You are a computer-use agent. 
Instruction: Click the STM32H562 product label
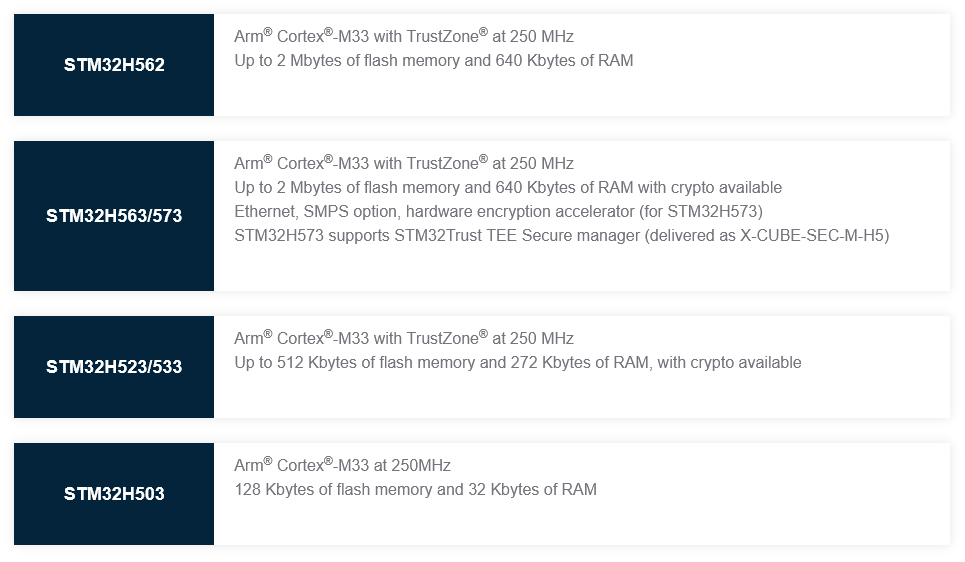click(114, 65)
